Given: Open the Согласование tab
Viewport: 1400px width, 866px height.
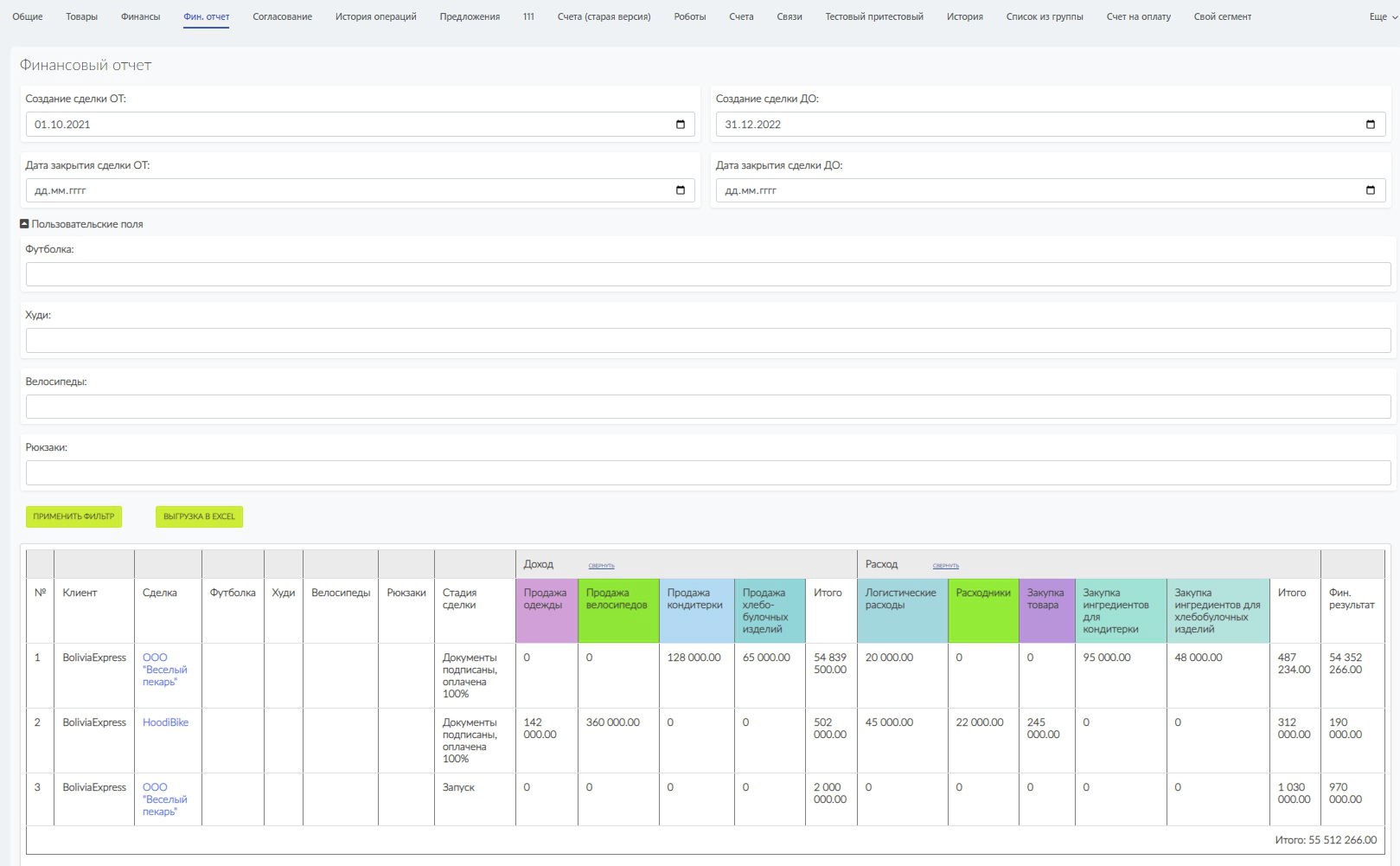Looking at the screenshot, I should click(x=282, y=16).
